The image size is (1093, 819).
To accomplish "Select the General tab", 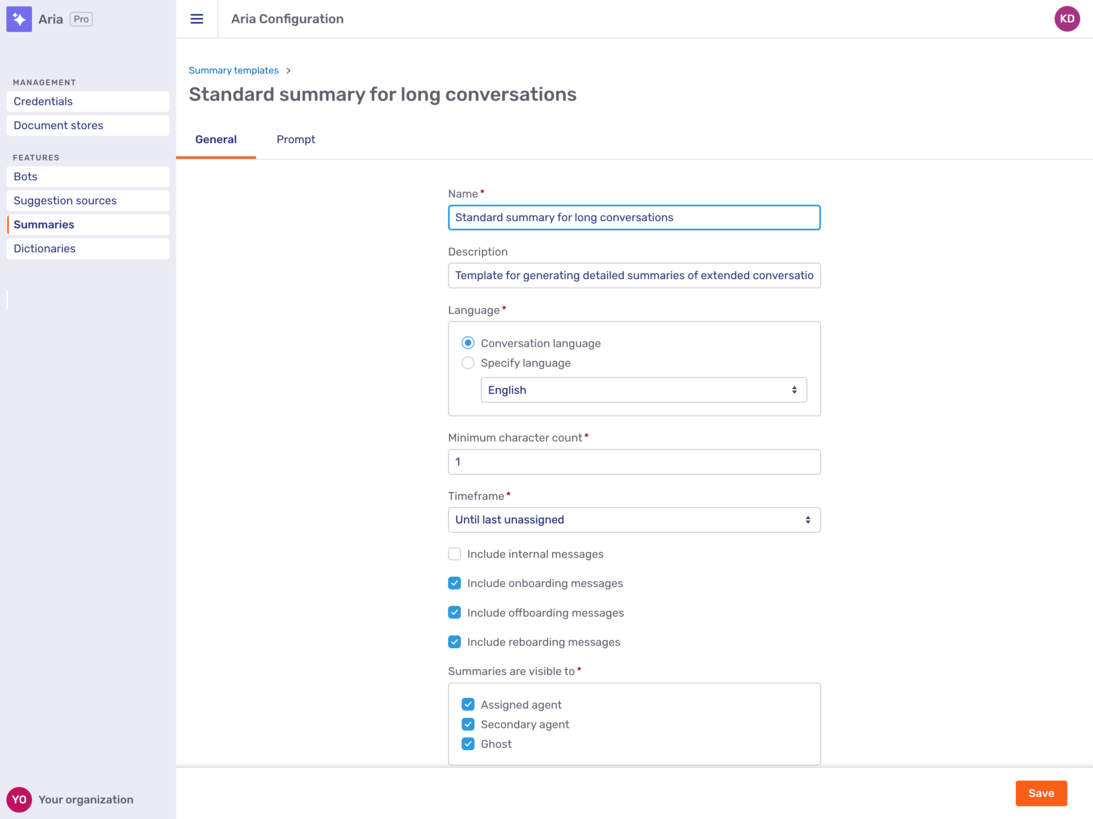I will pyautogui.click(x=216, y=140).
